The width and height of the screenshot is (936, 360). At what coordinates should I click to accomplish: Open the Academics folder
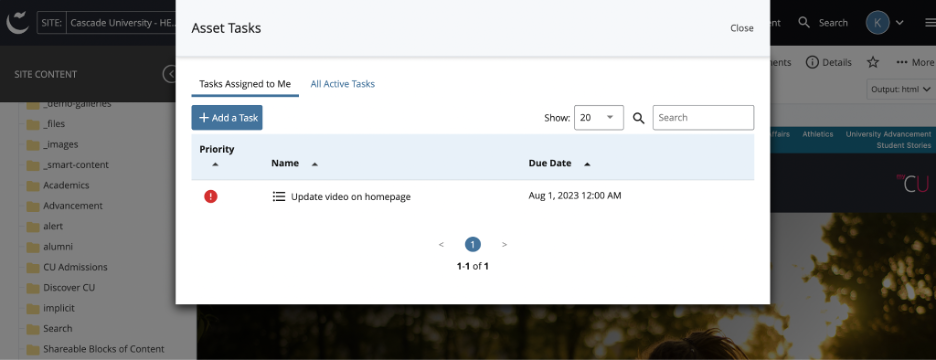pos(66,185)
